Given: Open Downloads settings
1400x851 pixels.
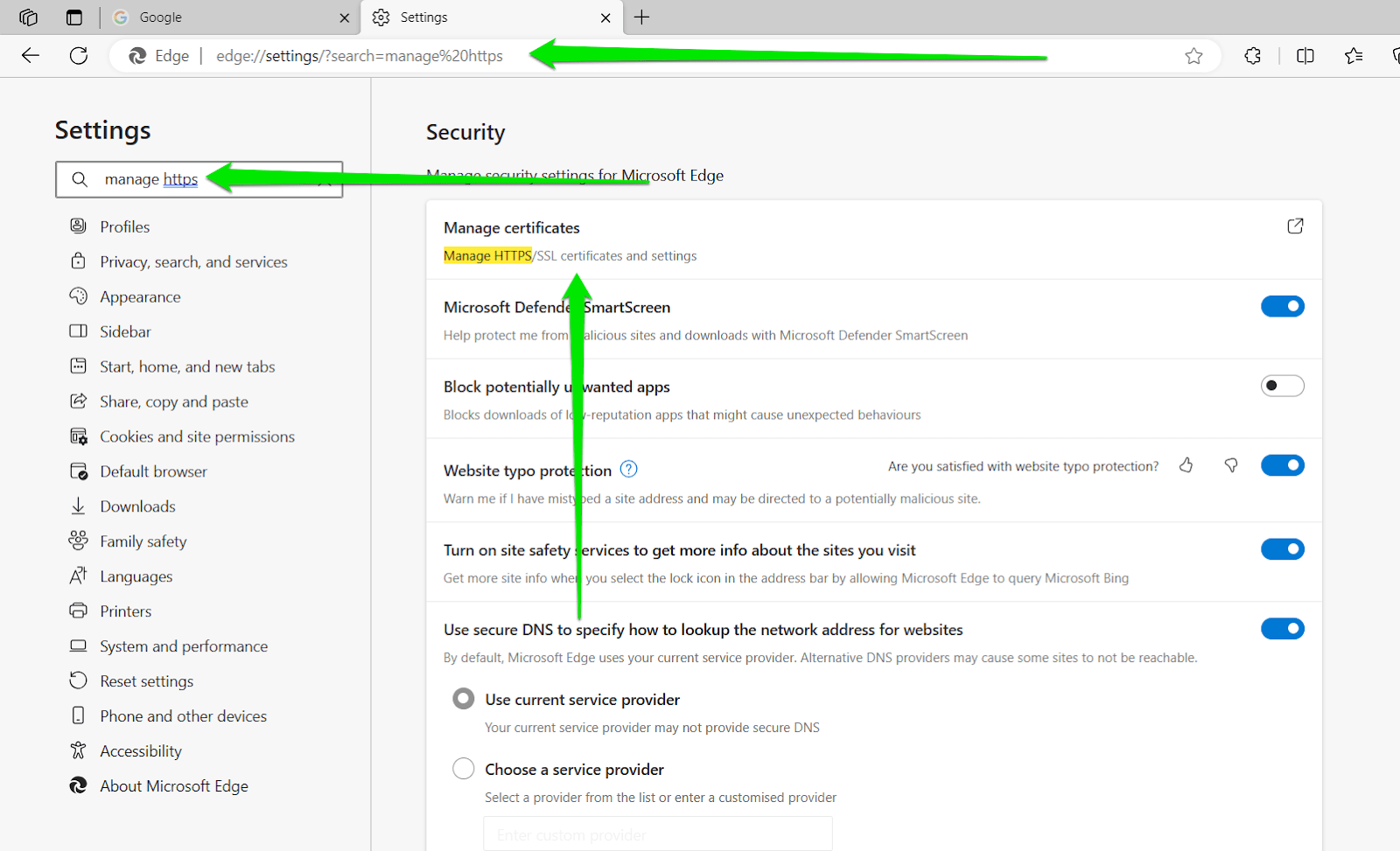Looking at the screenshot, I should (137, 506).
